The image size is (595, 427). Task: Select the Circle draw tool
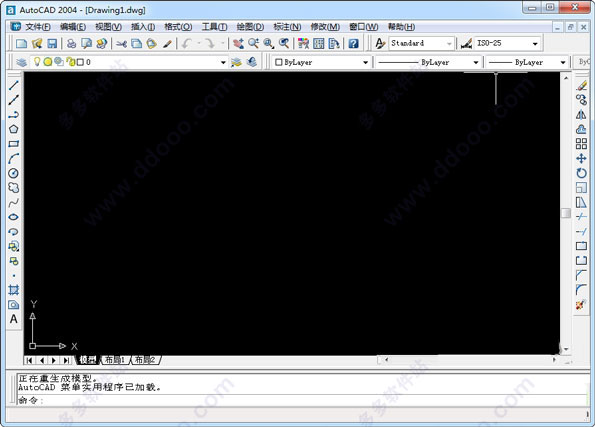pos(14,173)
